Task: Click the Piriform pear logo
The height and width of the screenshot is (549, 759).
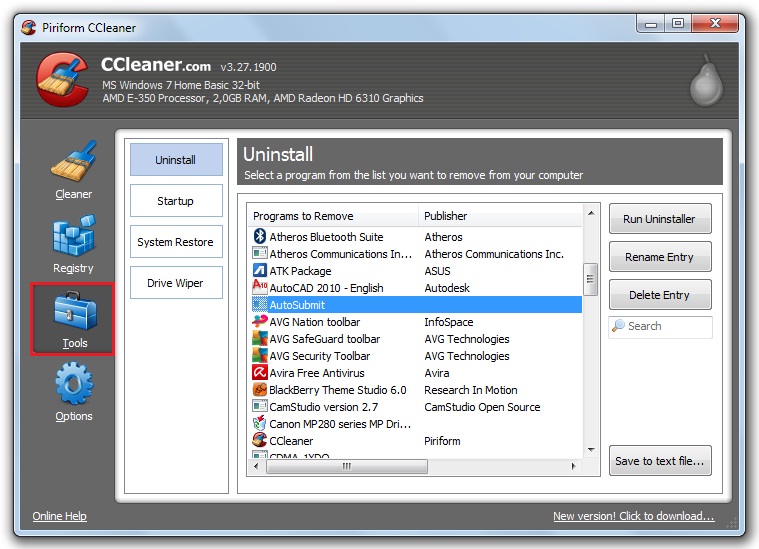Action: click(x=706, y=81)
